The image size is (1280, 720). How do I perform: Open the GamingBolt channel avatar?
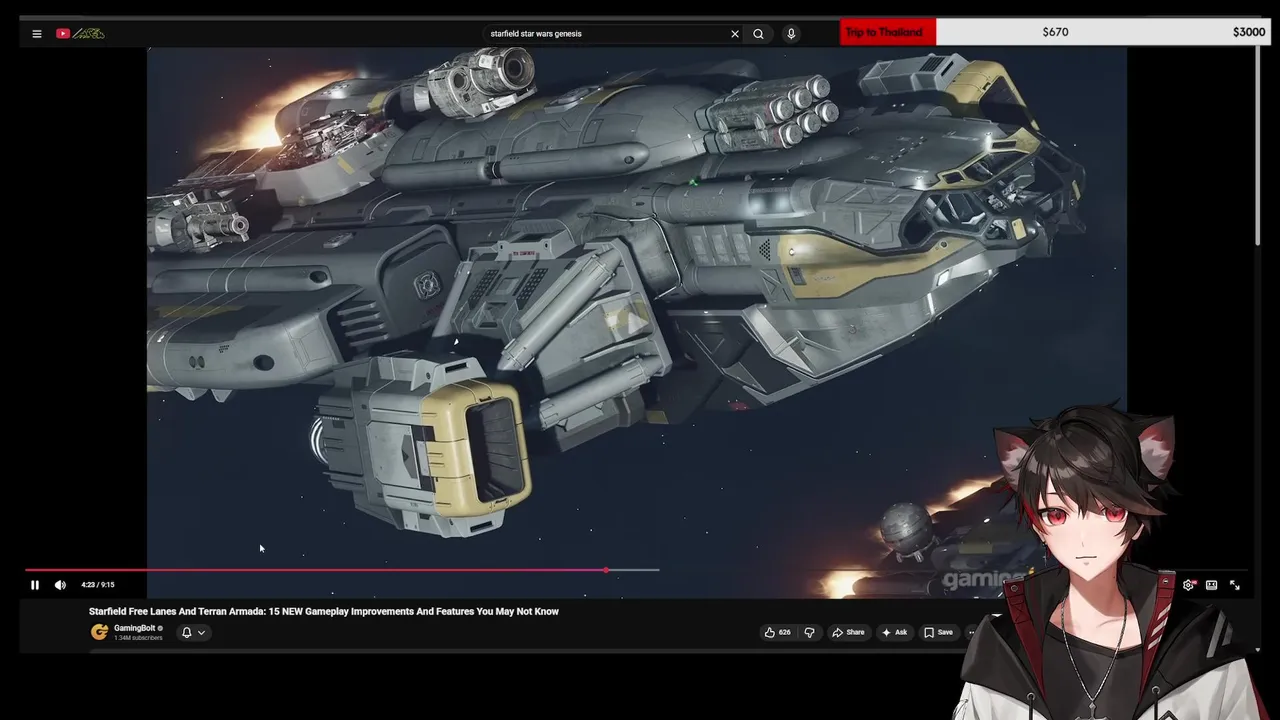pyautogui.click(x=99, y=632)
